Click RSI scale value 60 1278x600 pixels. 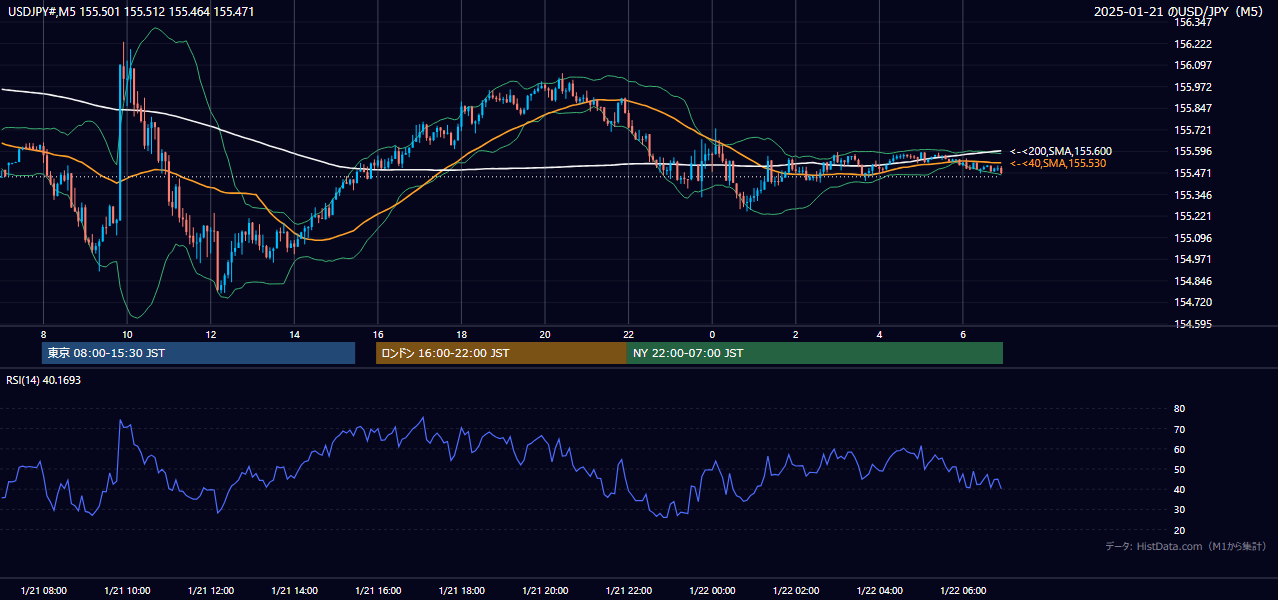[x=1180, y=449]
